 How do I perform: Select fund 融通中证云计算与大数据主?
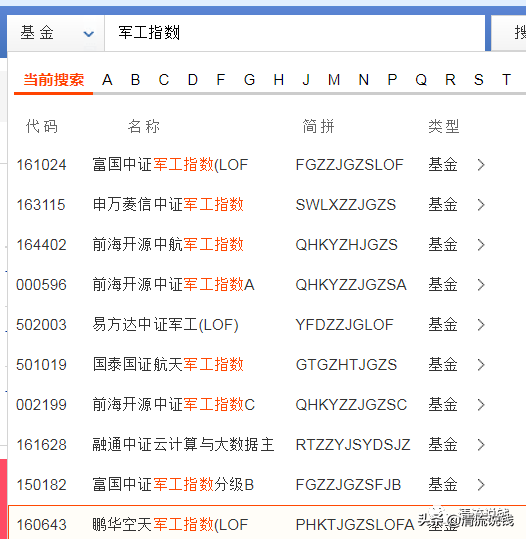(183, 445)
